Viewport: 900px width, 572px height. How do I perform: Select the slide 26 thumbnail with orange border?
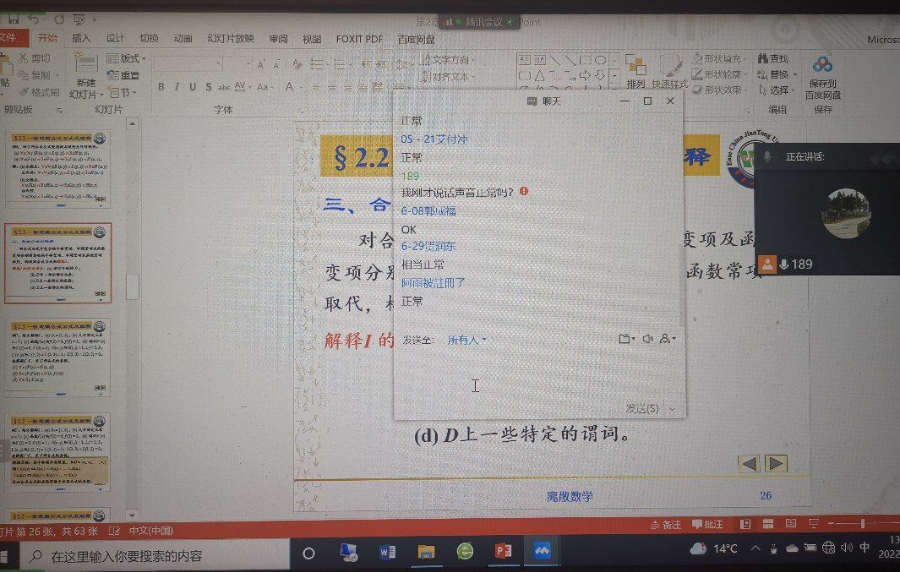[59, 263]
